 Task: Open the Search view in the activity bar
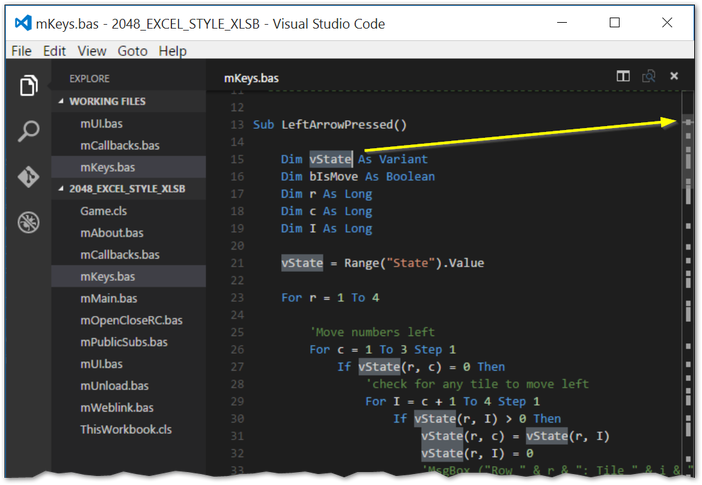point(29,131)
